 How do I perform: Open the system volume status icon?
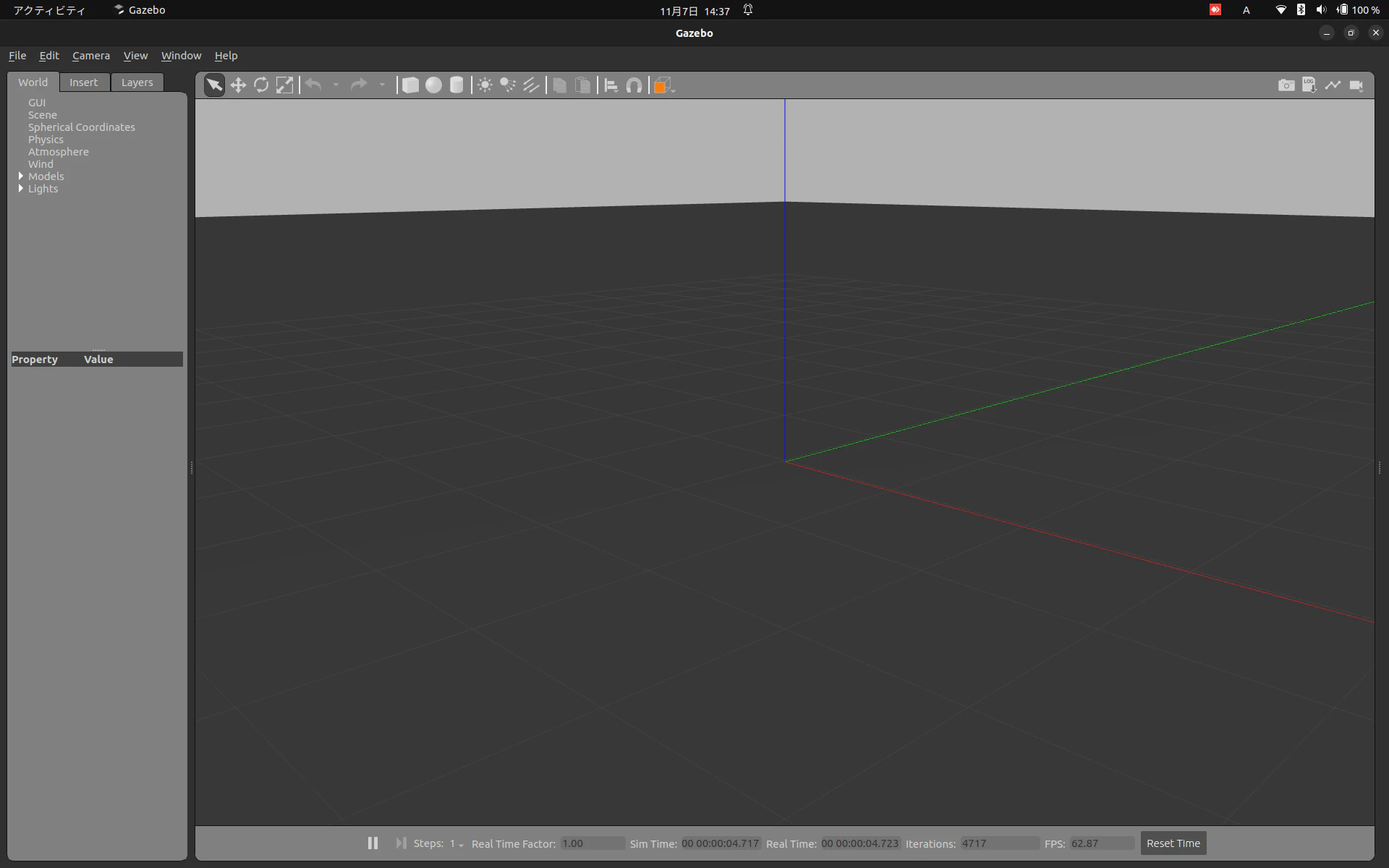point(1321,10)
